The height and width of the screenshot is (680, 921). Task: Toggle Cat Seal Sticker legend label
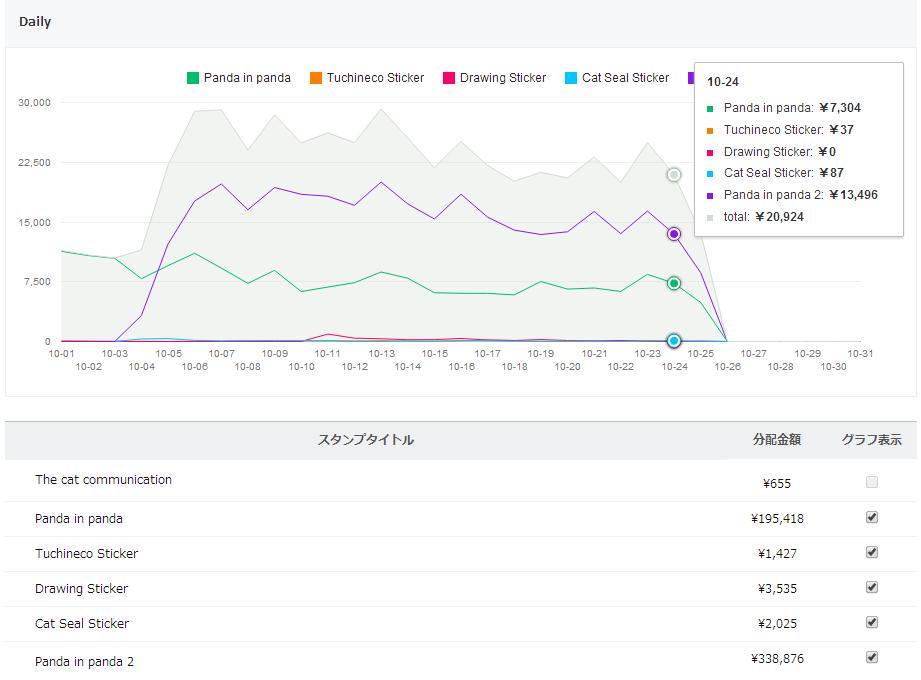coord(625,78)
